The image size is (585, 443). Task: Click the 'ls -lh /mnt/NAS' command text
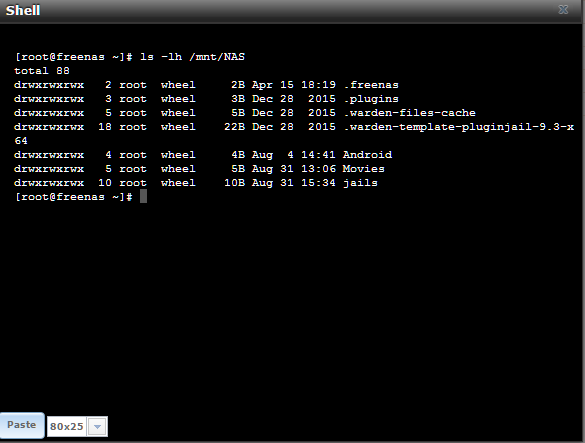click(x=193, y=57)
